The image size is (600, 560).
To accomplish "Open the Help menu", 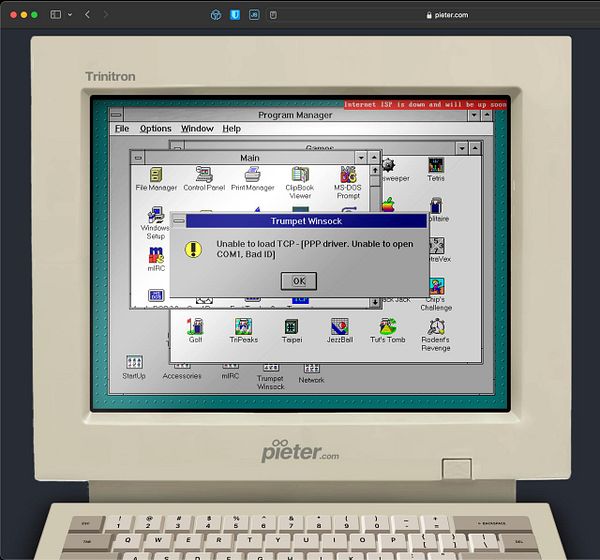I will click(x=232, y=129).
